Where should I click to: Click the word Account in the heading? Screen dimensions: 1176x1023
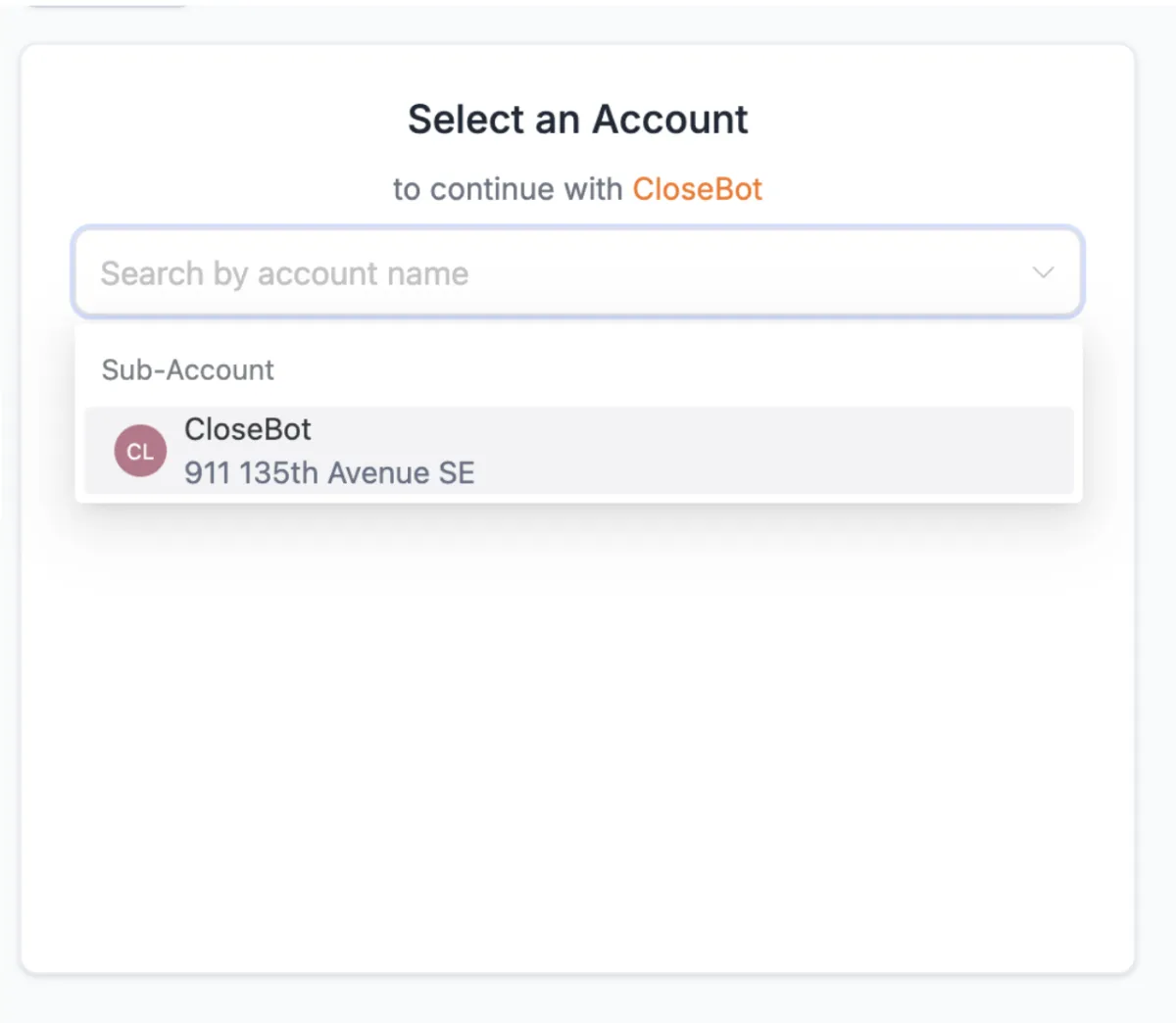(x=670, y=120)
